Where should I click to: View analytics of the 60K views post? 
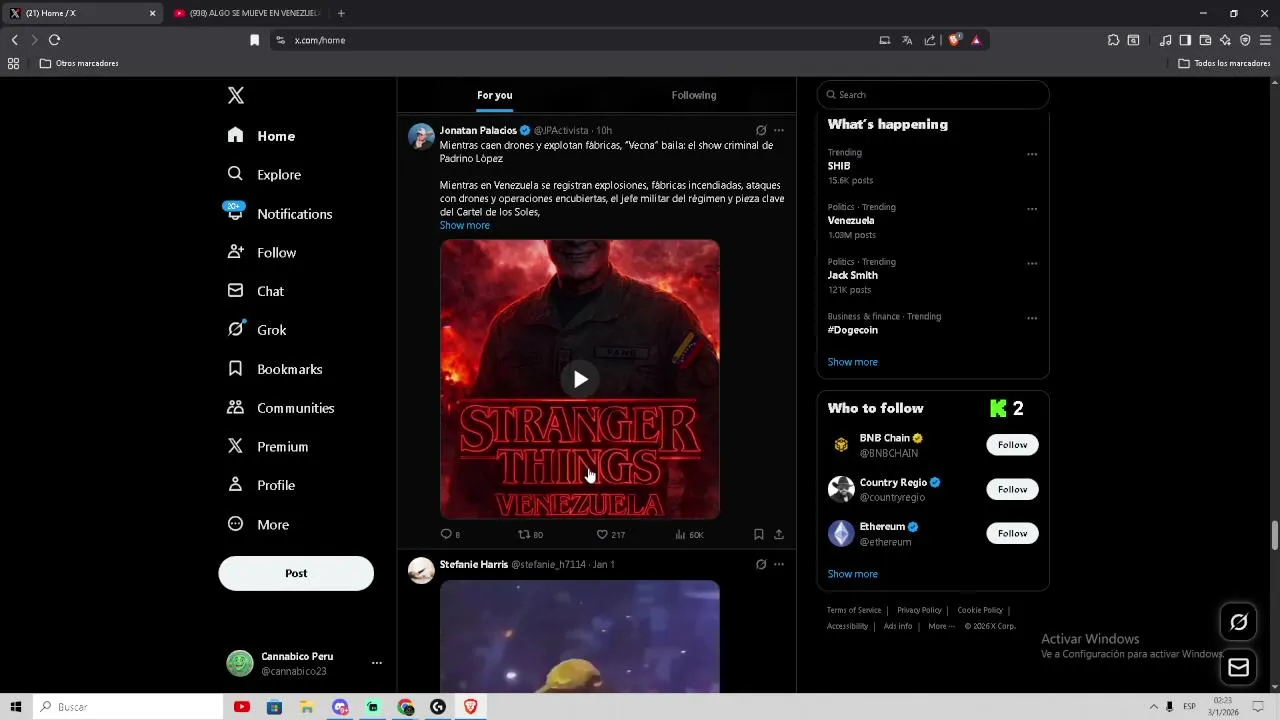[x=689, y=534]
